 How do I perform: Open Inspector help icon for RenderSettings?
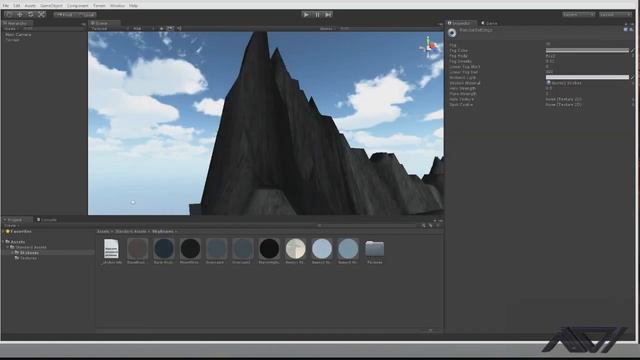[x=626, y=29]
